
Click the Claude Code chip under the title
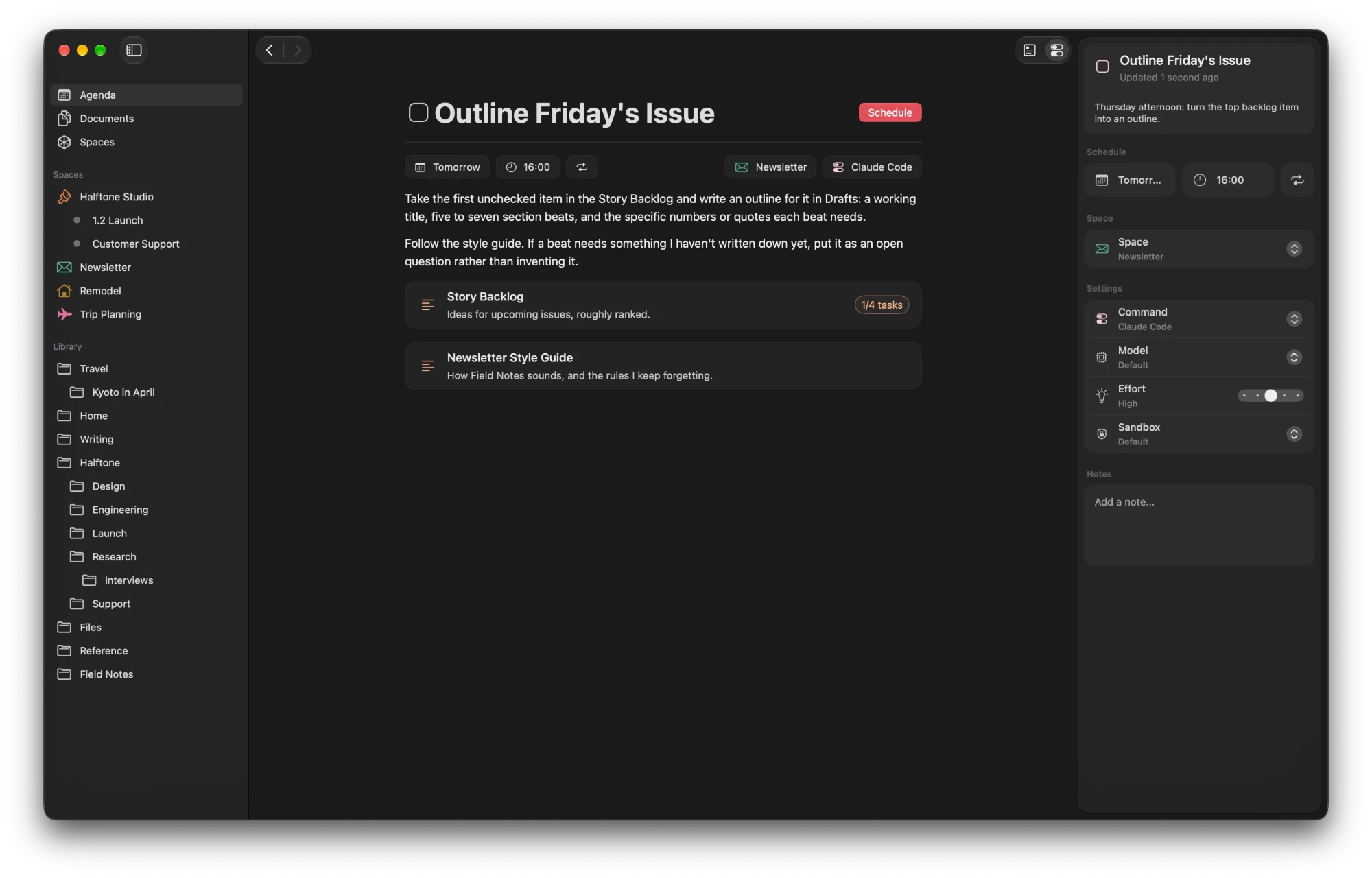pos(872,167)
